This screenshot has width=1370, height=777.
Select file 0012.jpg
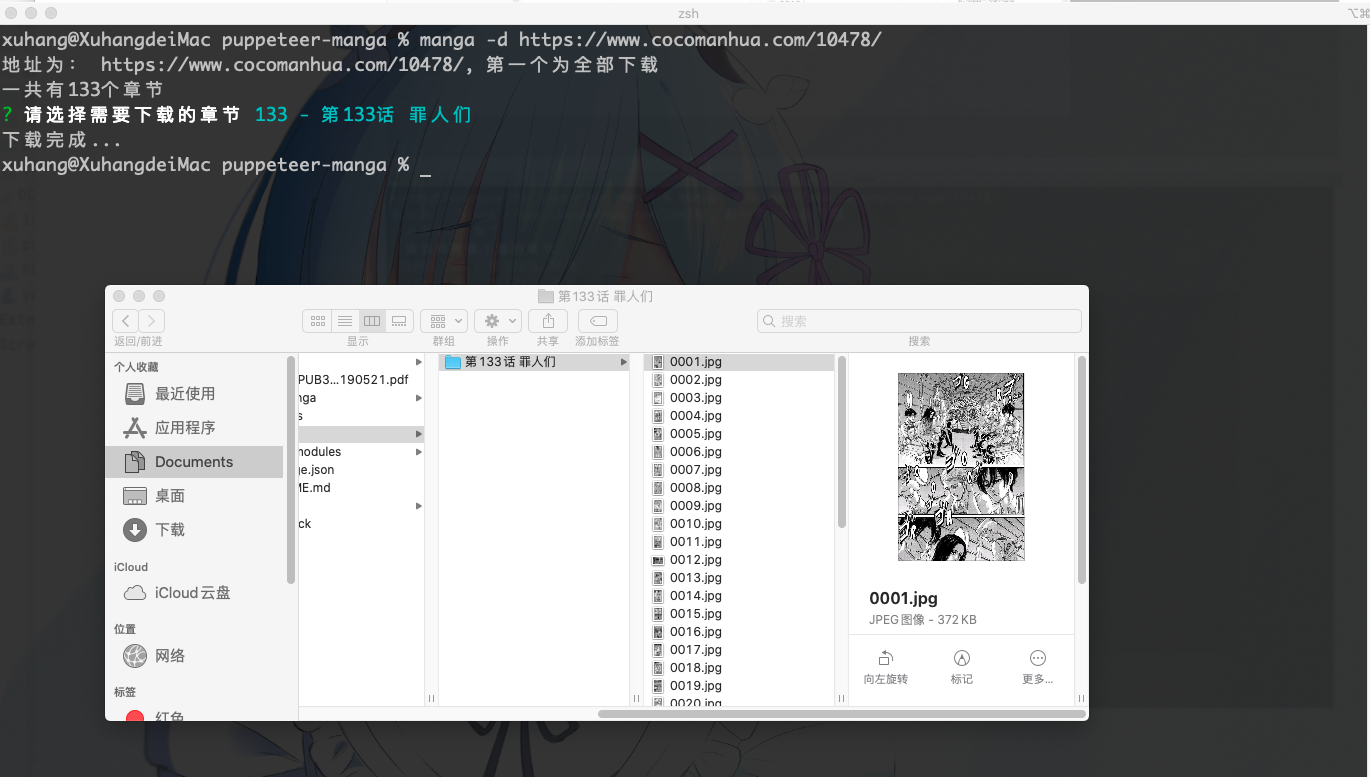click(738, 560)
